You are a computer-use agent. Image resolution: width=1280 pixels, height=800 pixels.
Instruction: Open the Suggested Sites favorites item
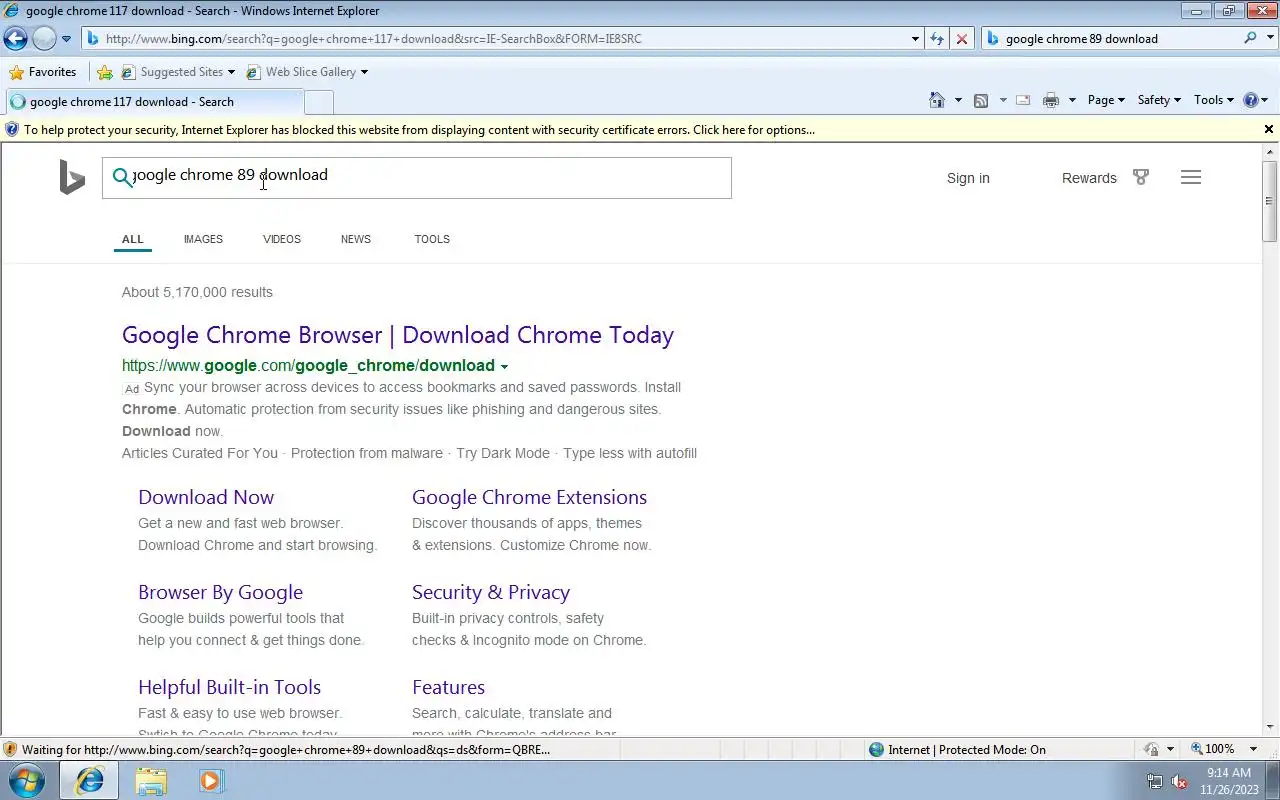point(178,72)
